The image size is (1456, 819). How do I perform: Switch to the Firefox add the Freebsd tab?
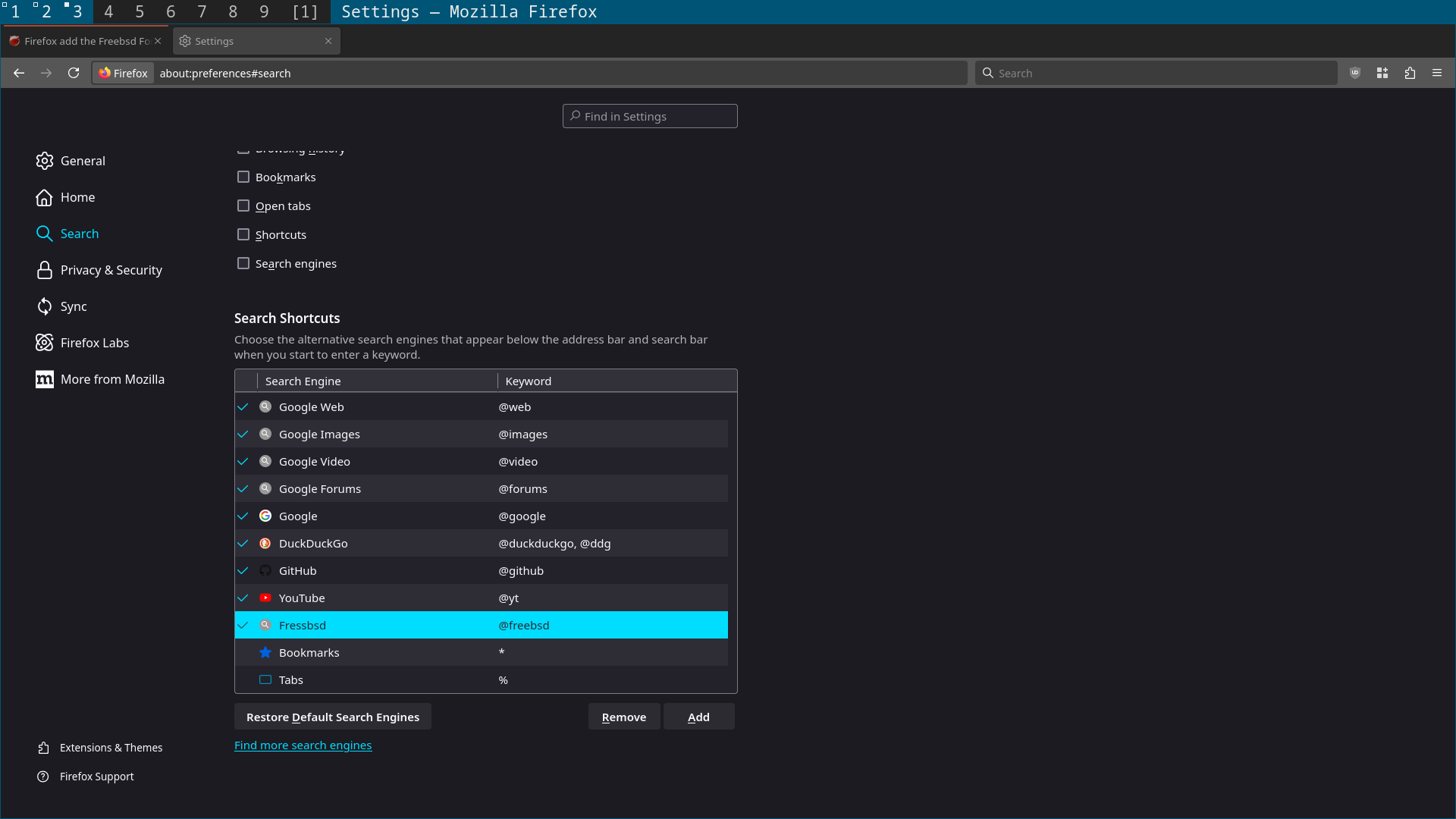pyautogui.click(x=85, y=41)
